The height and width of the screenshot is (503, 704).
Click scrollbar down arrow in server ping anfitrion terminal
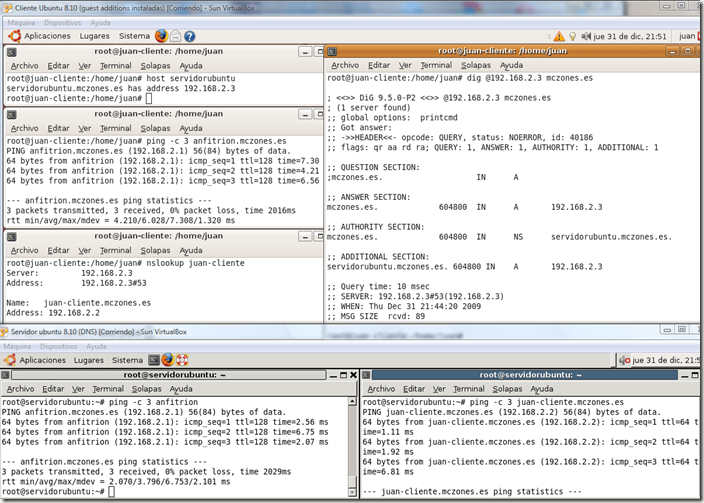point(352,492)
